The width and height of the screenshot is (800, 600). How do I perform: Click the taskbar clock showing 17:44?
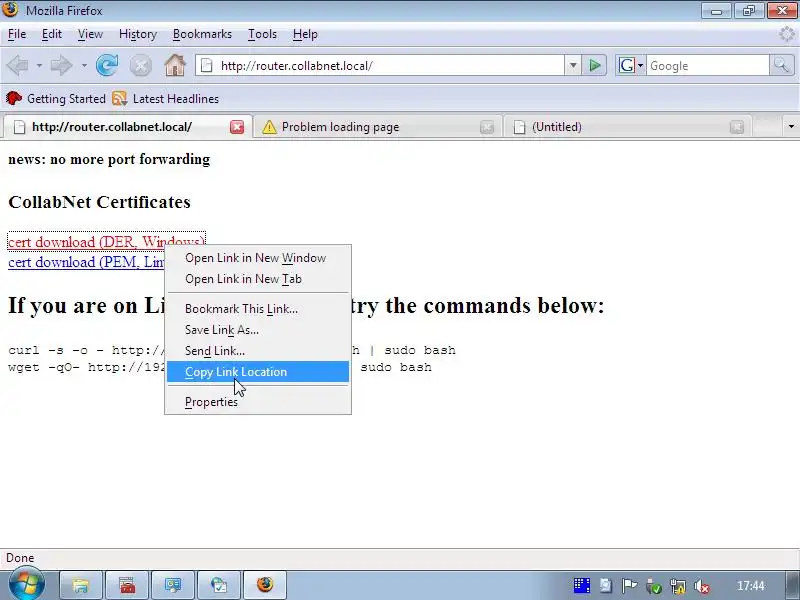(751, 586)
